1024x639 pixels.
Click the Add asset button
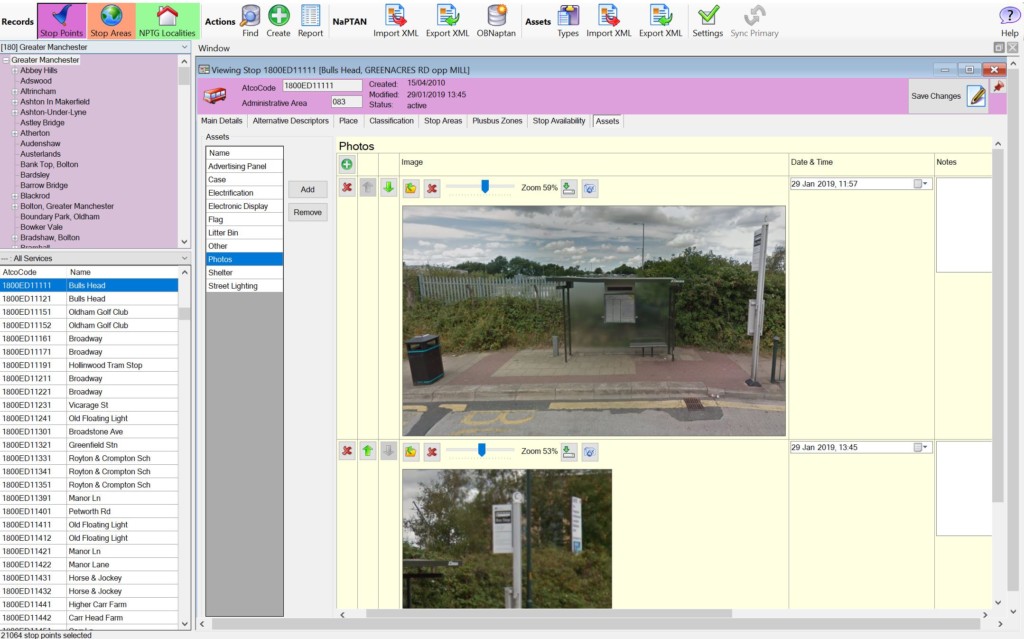[307, 189]
